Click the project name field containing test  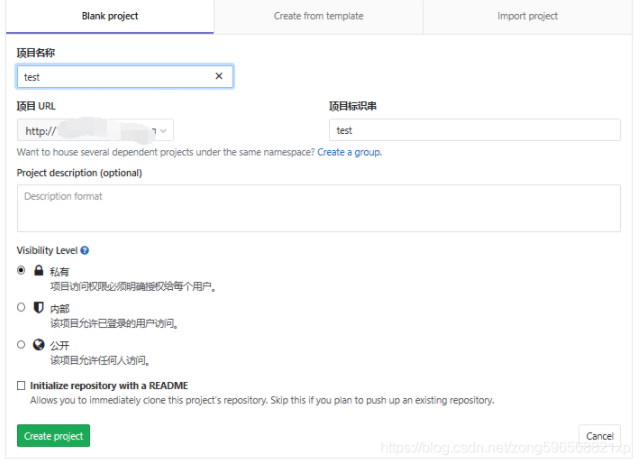point(125,76)
